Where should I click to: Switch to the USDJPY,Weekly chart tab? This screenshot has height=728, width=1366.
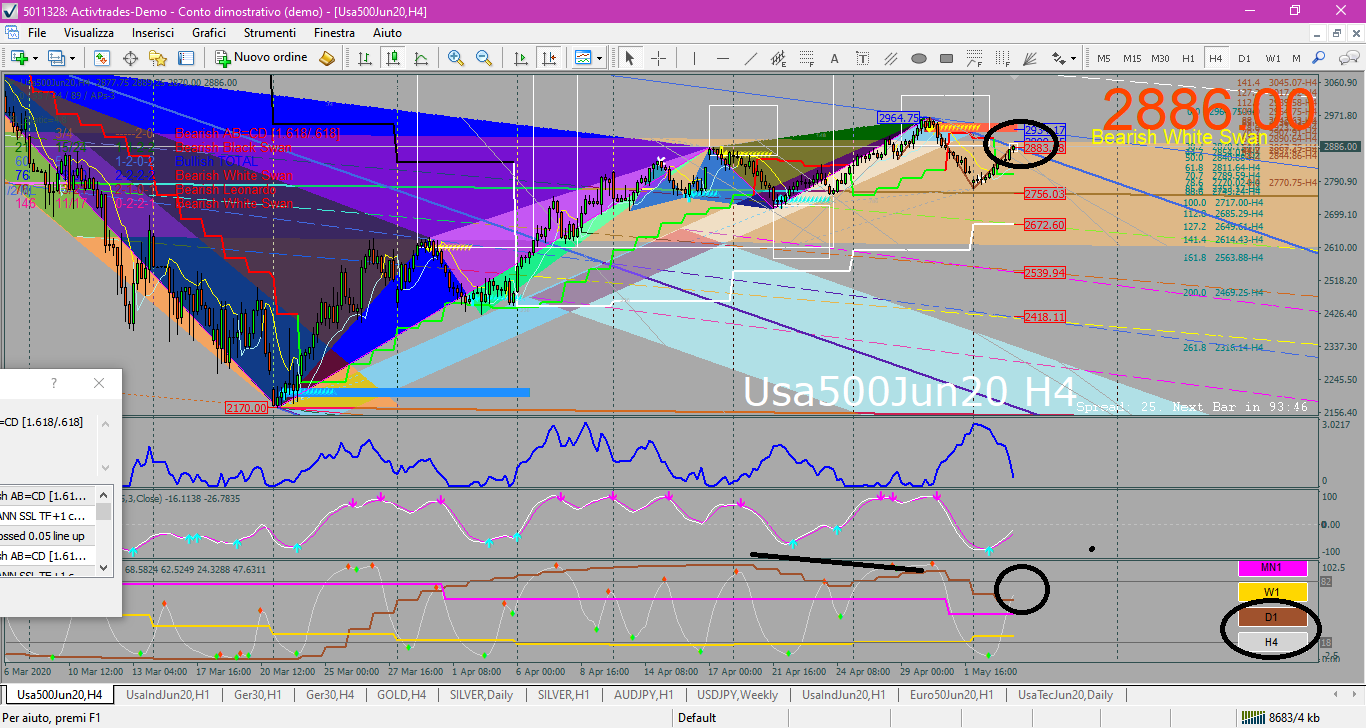pos(737,694)
